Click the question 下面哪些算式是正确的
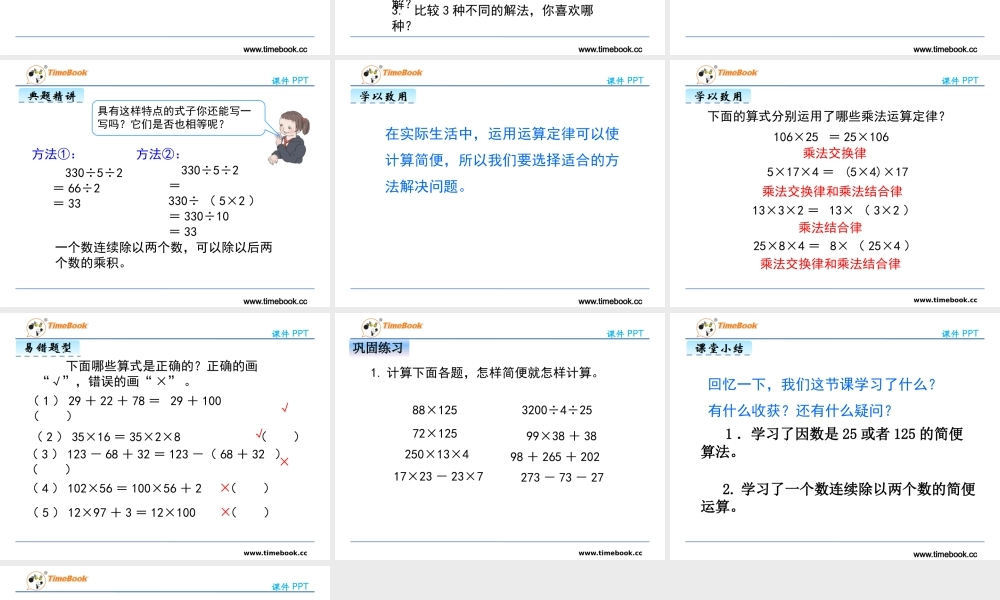1000x600 pixels. tap(148, 374)
